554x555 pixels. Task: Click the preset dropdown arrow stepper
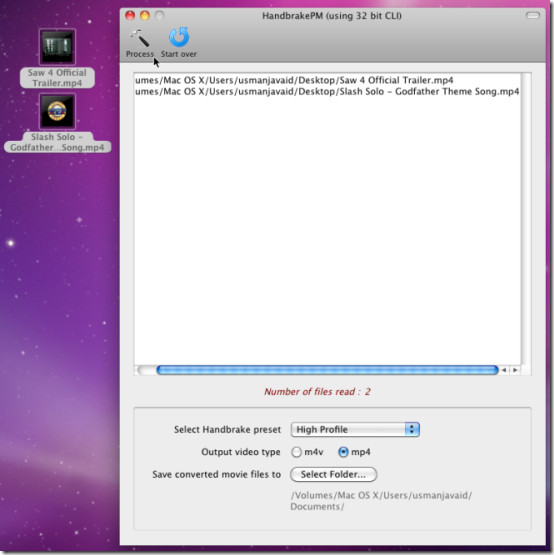[x=412, y=429]
